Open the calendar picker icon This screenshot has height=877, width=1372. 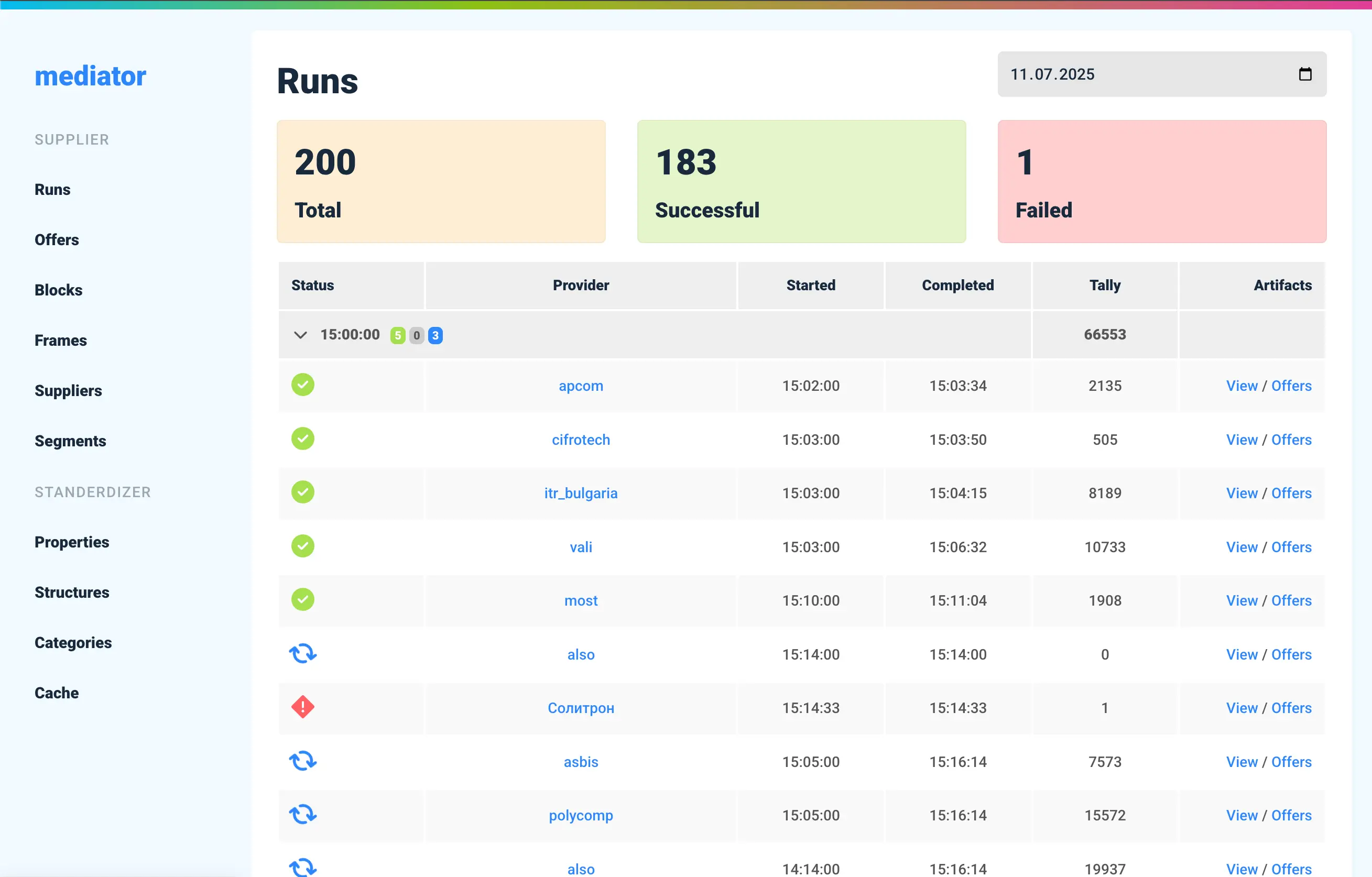click(1305, 74)
